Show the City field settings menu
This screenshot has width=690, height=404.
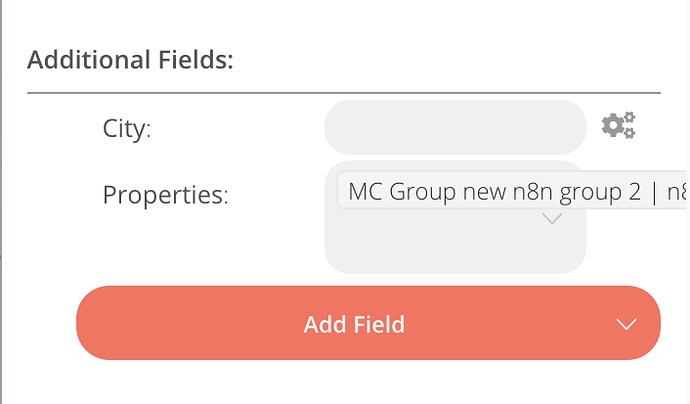coord(619,125)
